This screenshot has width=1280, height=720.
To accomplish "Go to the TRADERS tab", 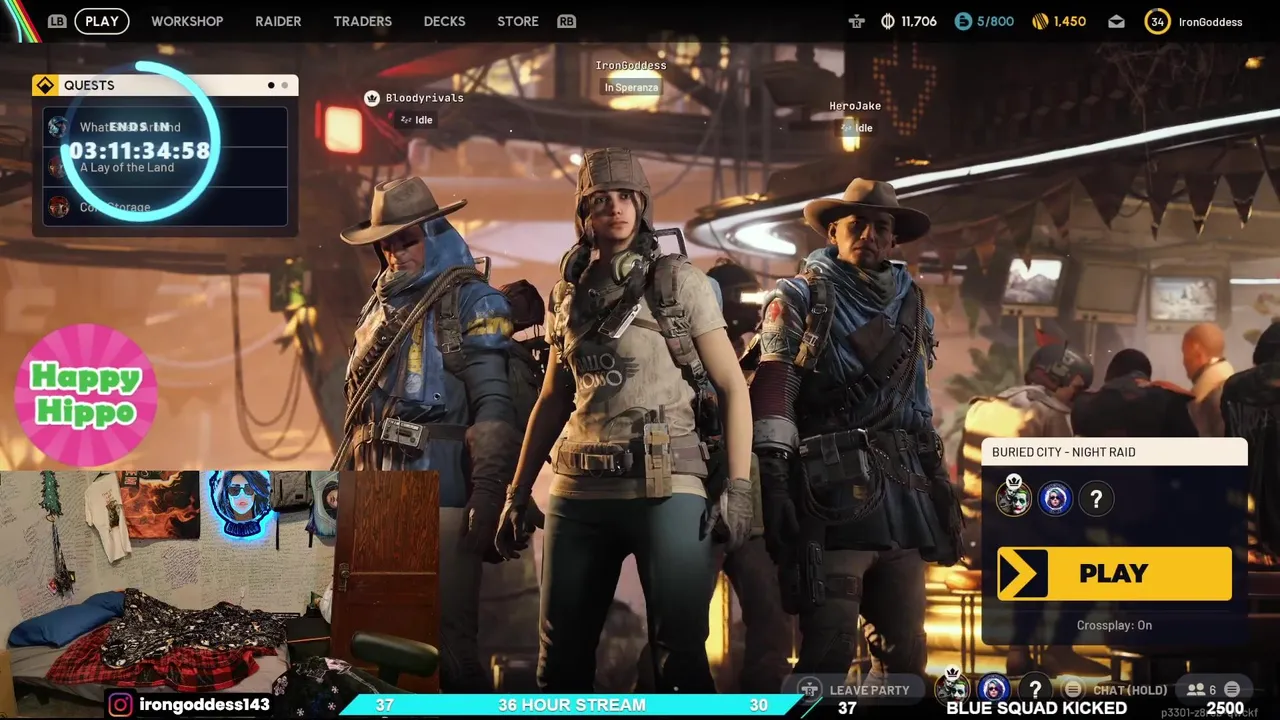I will coord(362,21).
